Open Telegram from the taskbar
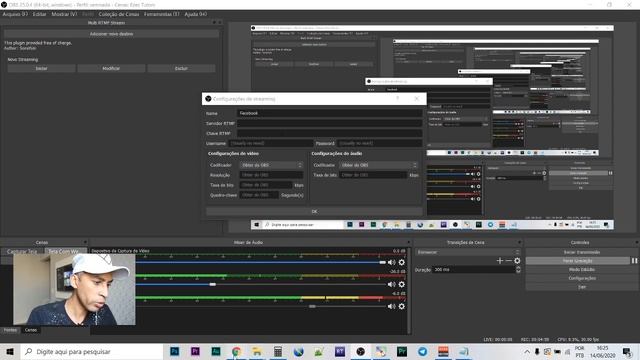The height and width of the screenshot is (360, 640). [x=422, y=351]
